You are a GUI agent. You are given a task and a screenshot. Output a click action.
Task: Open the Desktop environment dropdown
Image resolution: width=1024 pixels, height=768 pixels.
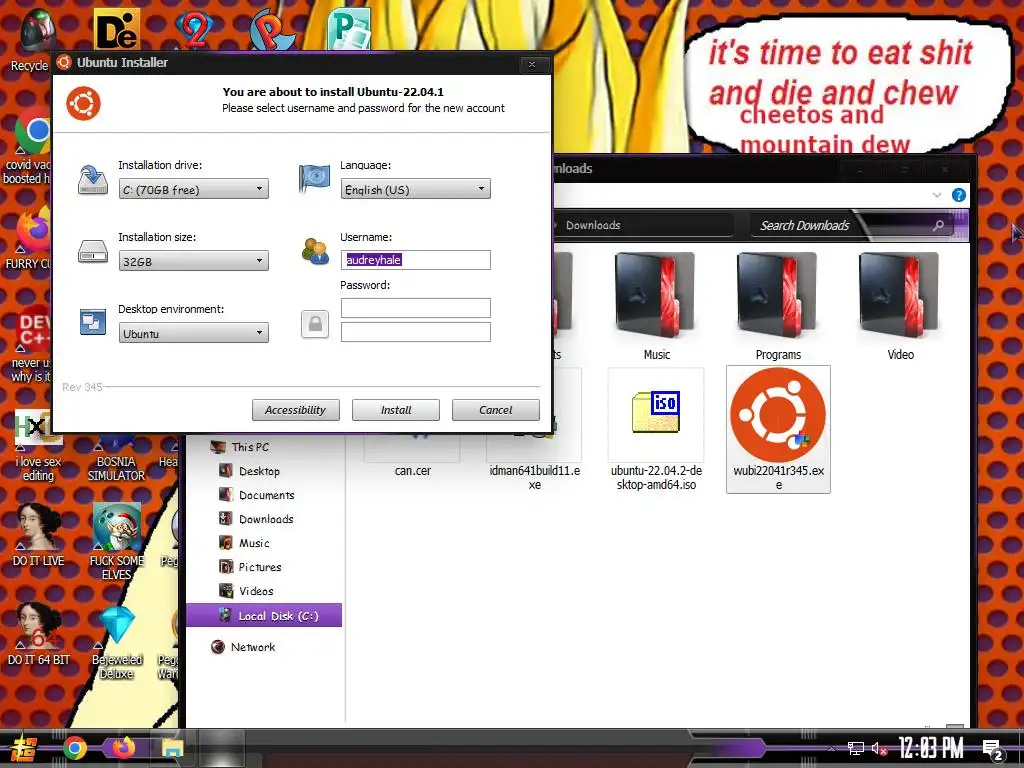(193, 333)
